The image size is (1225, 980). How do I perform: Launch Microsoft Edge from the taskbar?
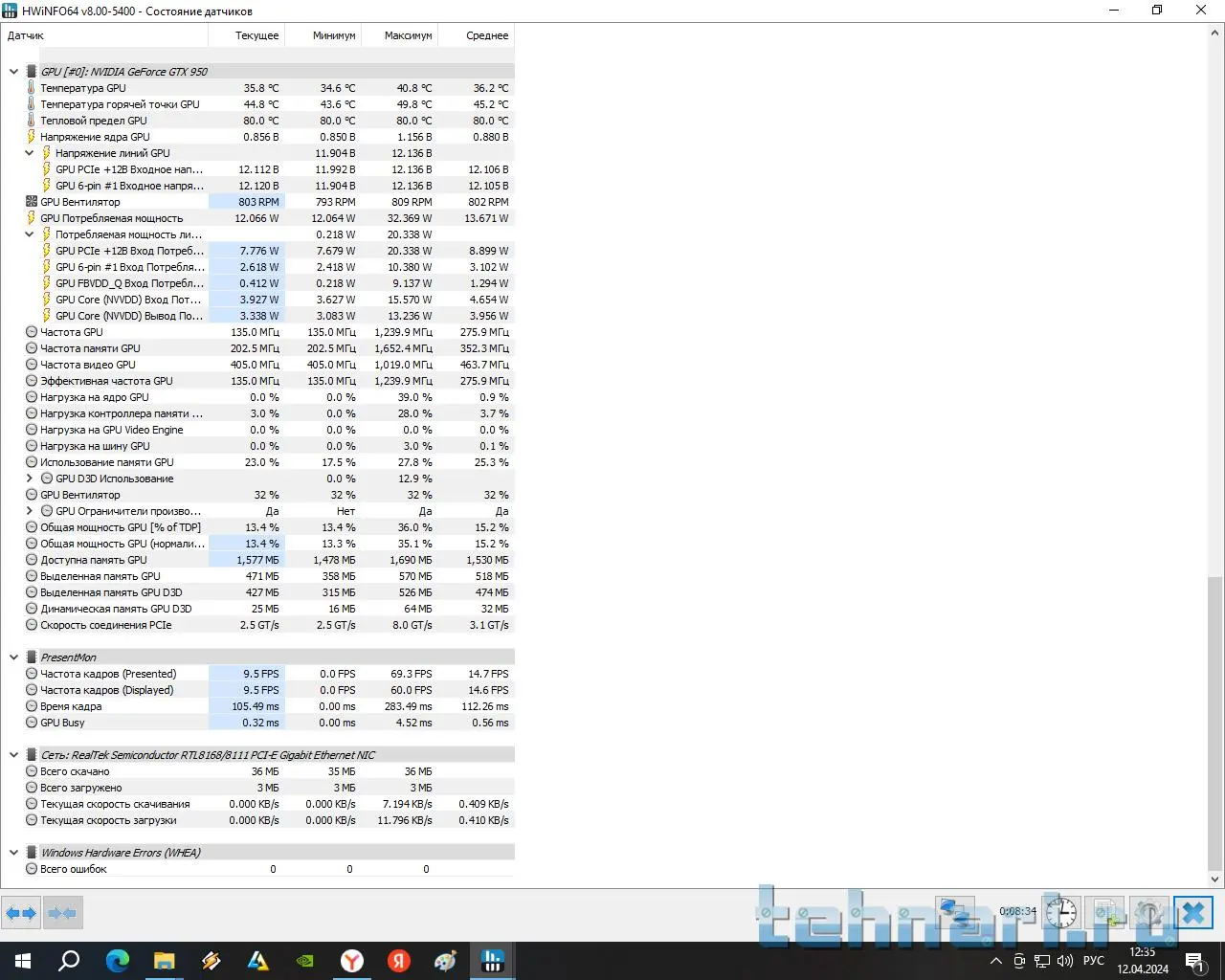pyautogui.click(x=117, y=961)
